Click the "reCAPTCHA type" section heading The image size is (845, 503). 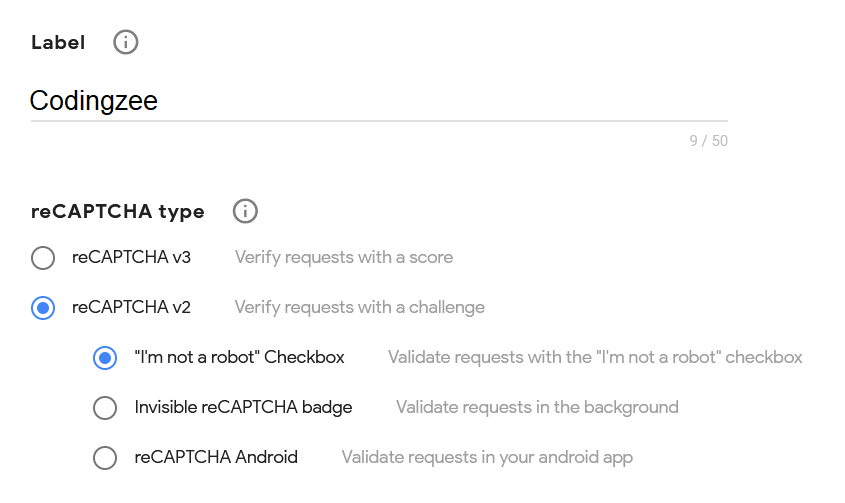[118, 212]
